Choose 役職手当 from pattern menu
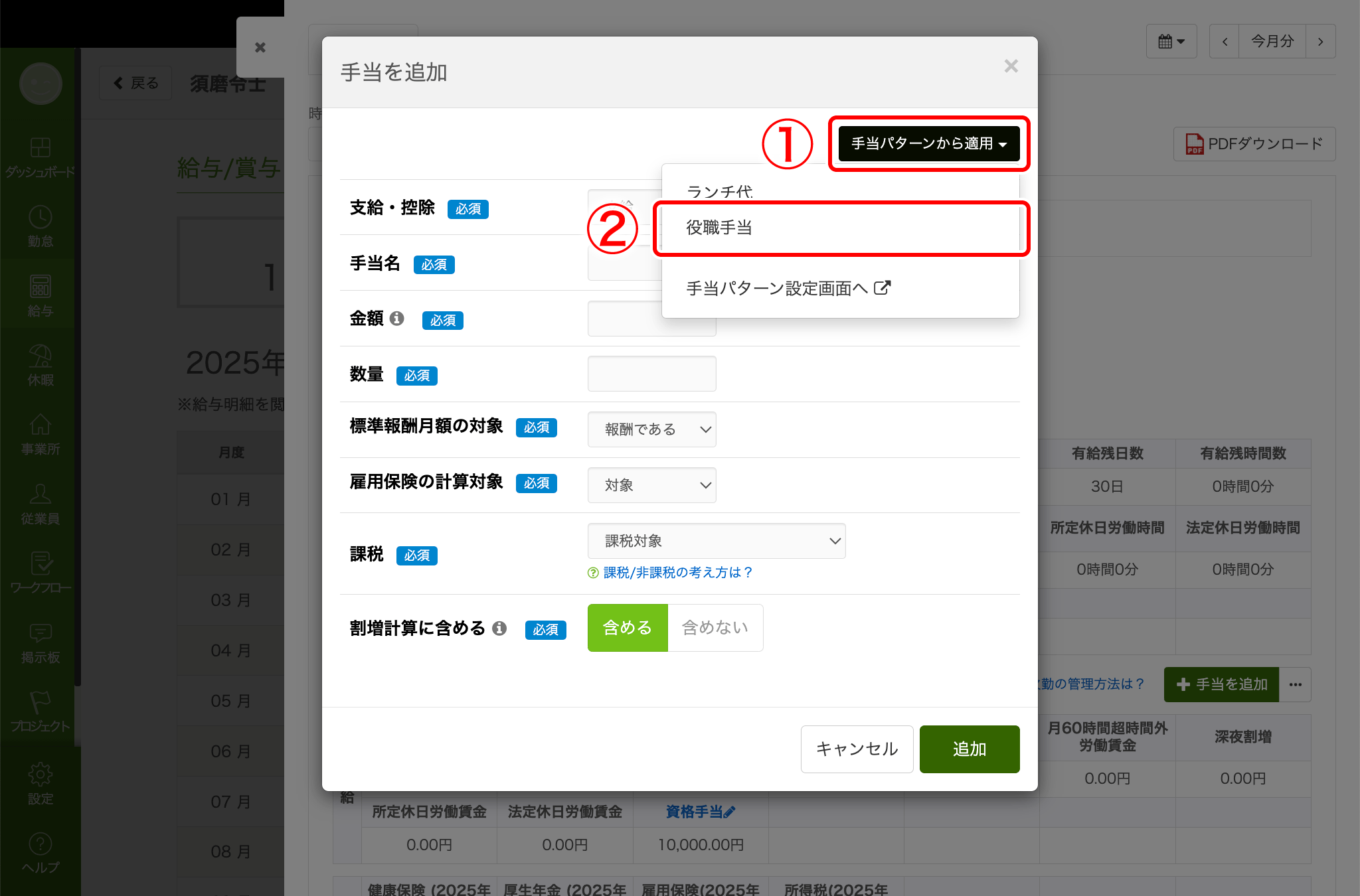This screenshot has height=896, width=1360. [x=840, y=228]
